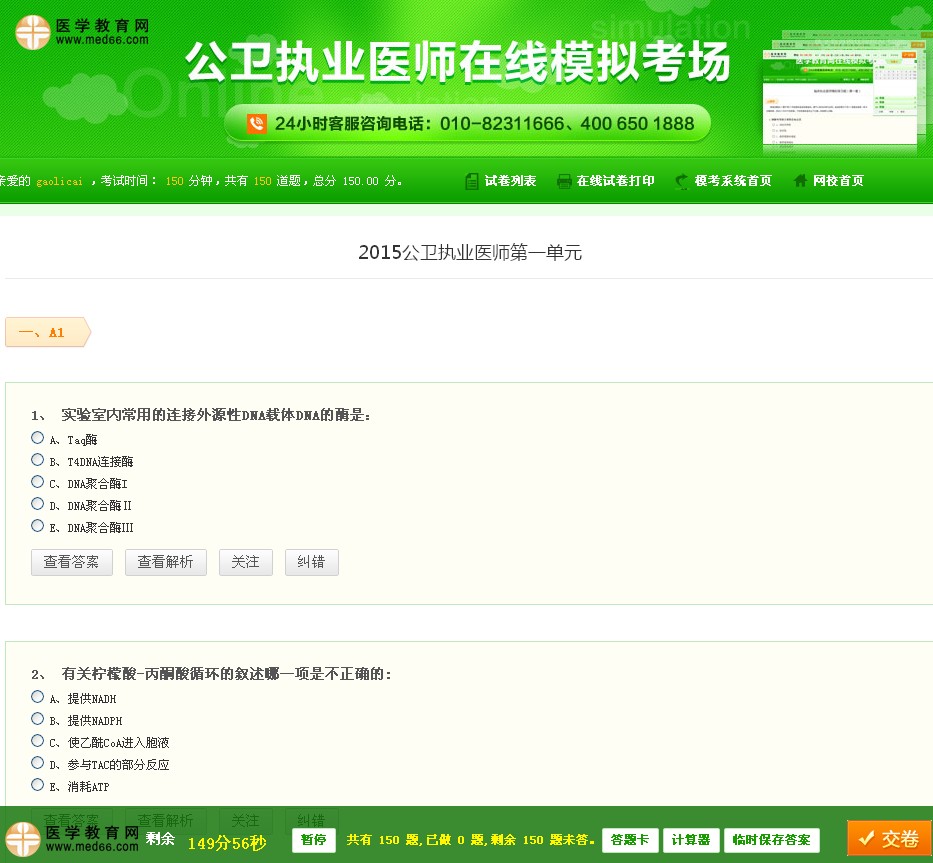The image size is (933, 863).
Task: Expand the A1 section header
Action: pos(45,332)
